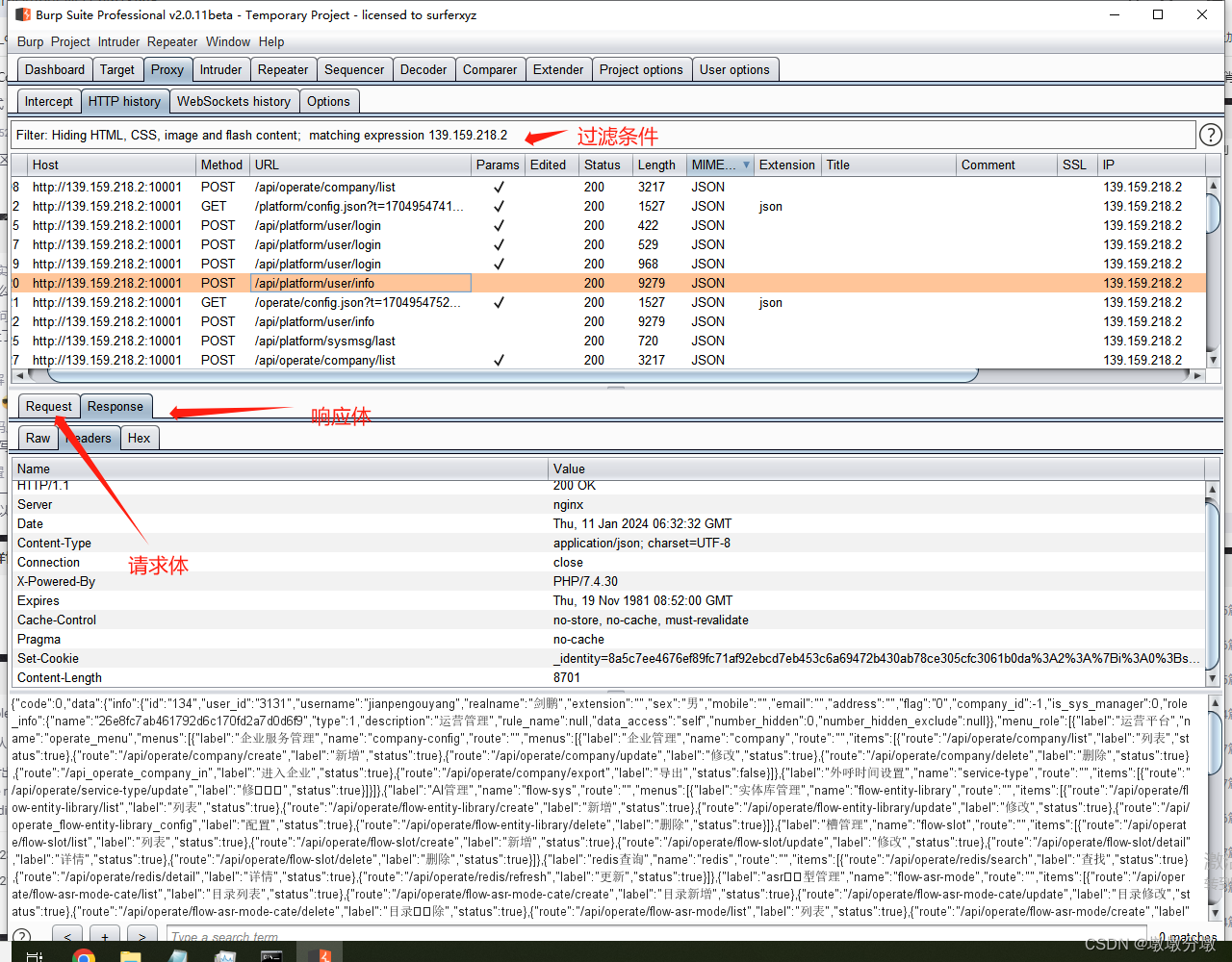Select the Set-Cookie header row

pos(608,658)
